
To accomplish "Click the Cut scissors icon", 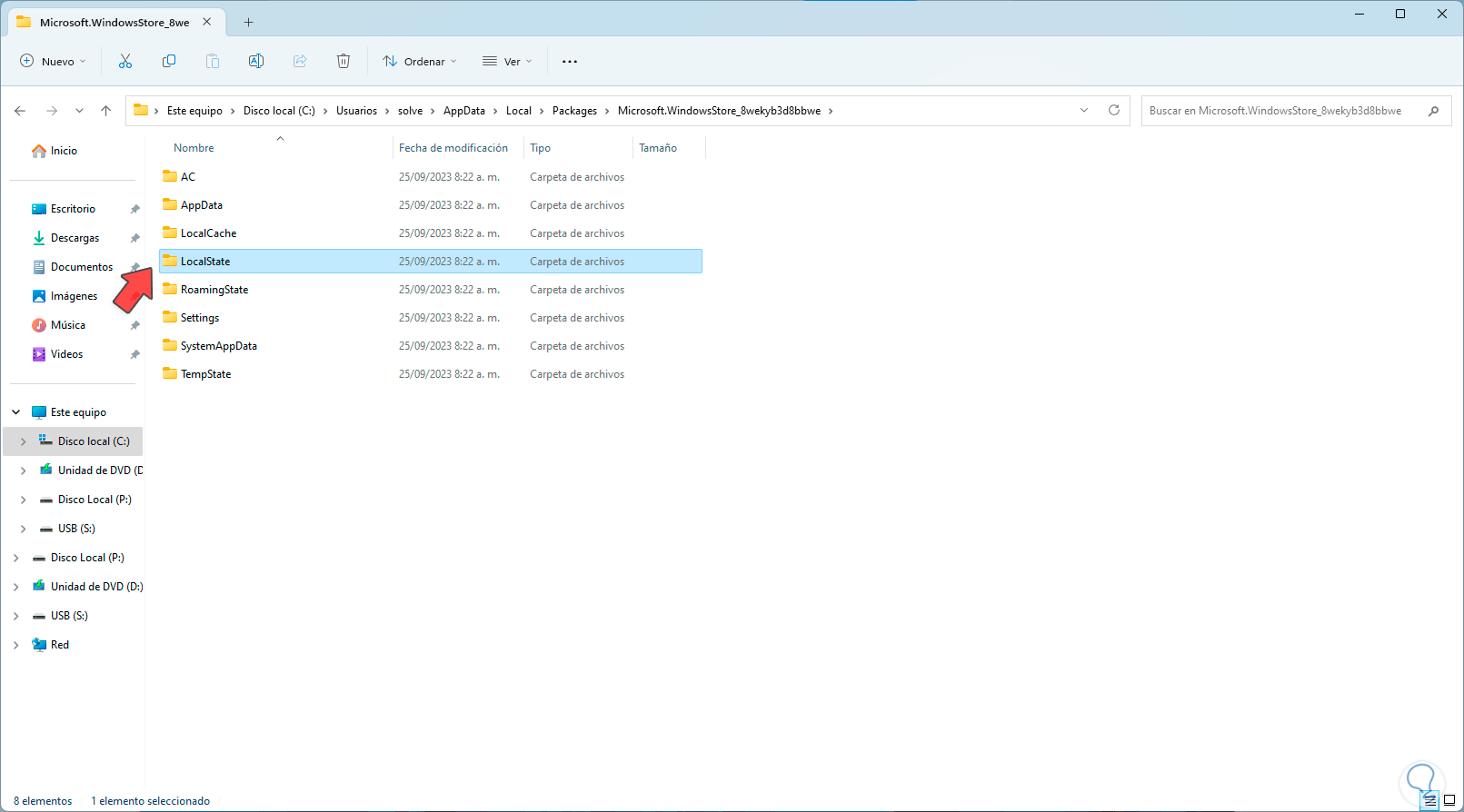I will click(125, 61).
